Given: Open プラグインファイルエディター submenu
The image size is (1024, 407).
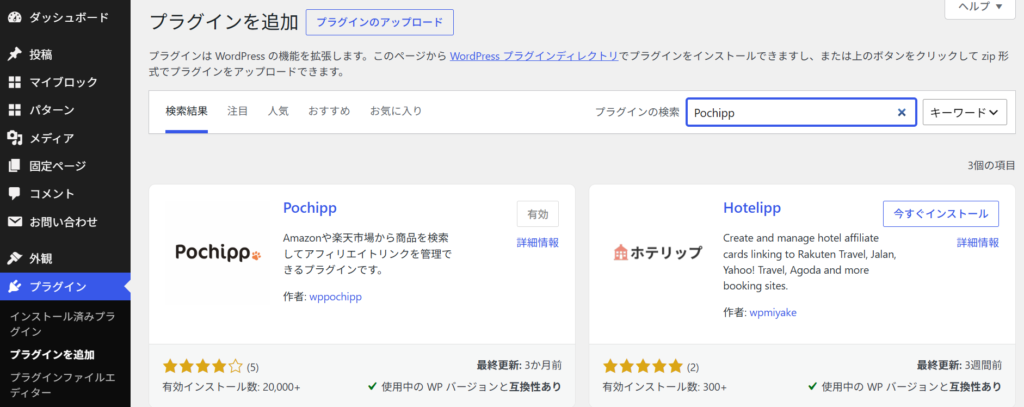Looking at the screenshot, I should point(62,385).
